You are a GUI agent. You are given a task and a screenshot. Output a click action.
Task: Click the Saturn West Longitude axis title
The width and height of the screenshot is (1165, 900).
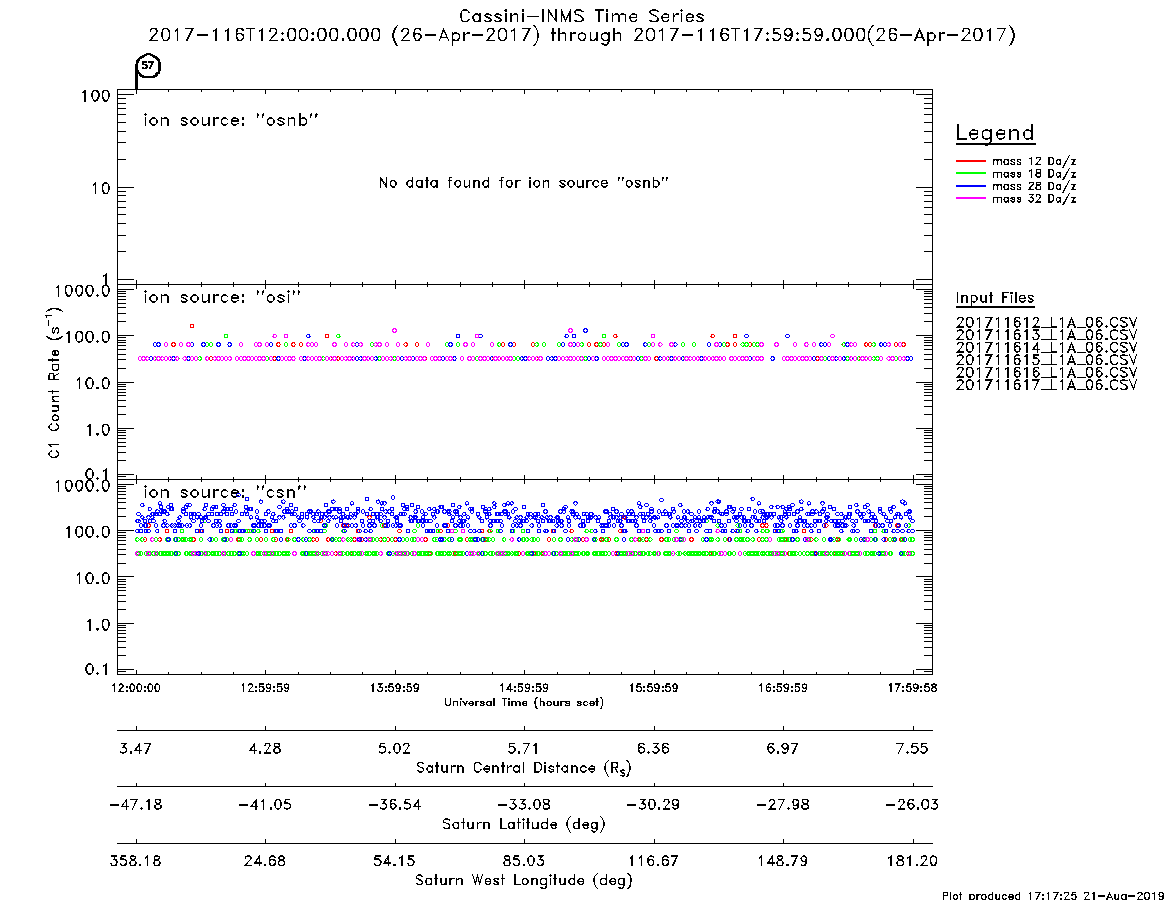click(524, 881)
